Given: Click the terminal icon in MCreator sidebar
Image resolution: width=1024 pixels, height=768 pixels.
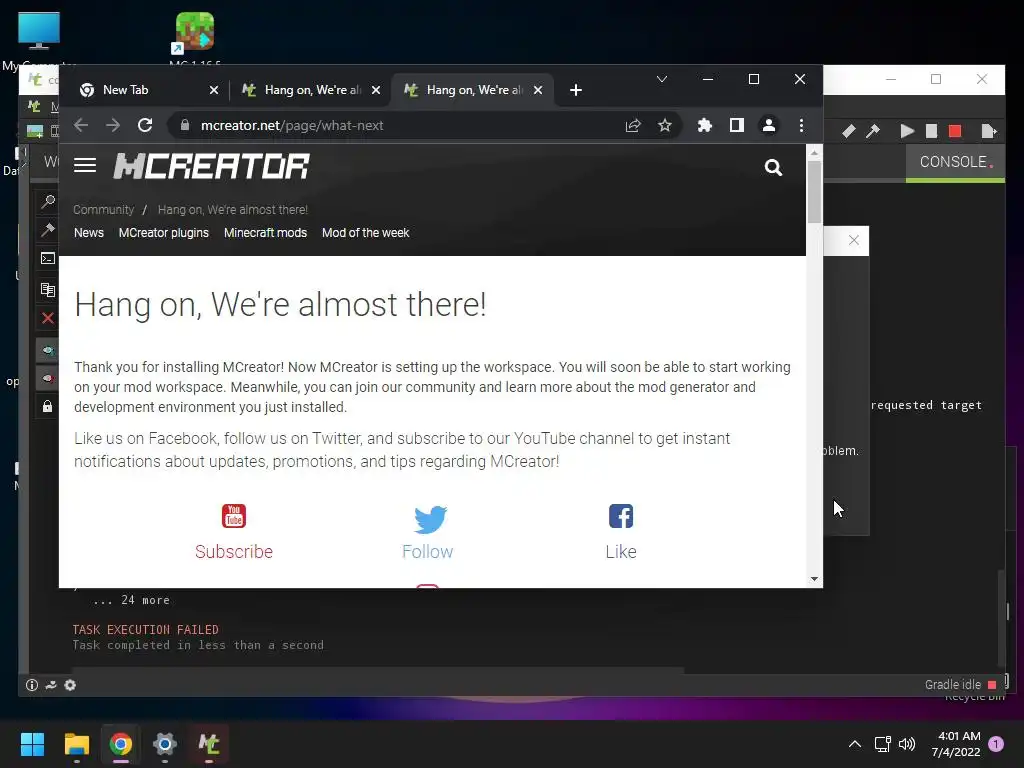Looking at the screenshot, I should pos(48,259).
